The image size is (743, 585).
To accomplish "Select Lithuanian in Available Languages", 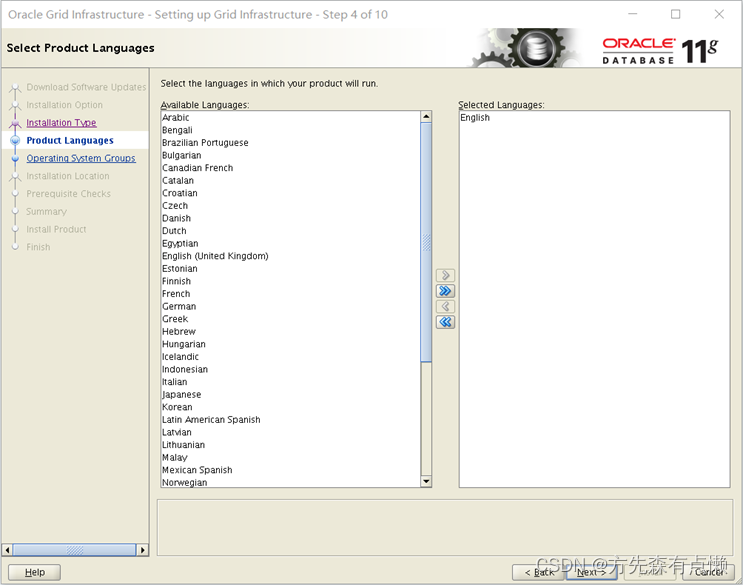I will tap(290, 445).
